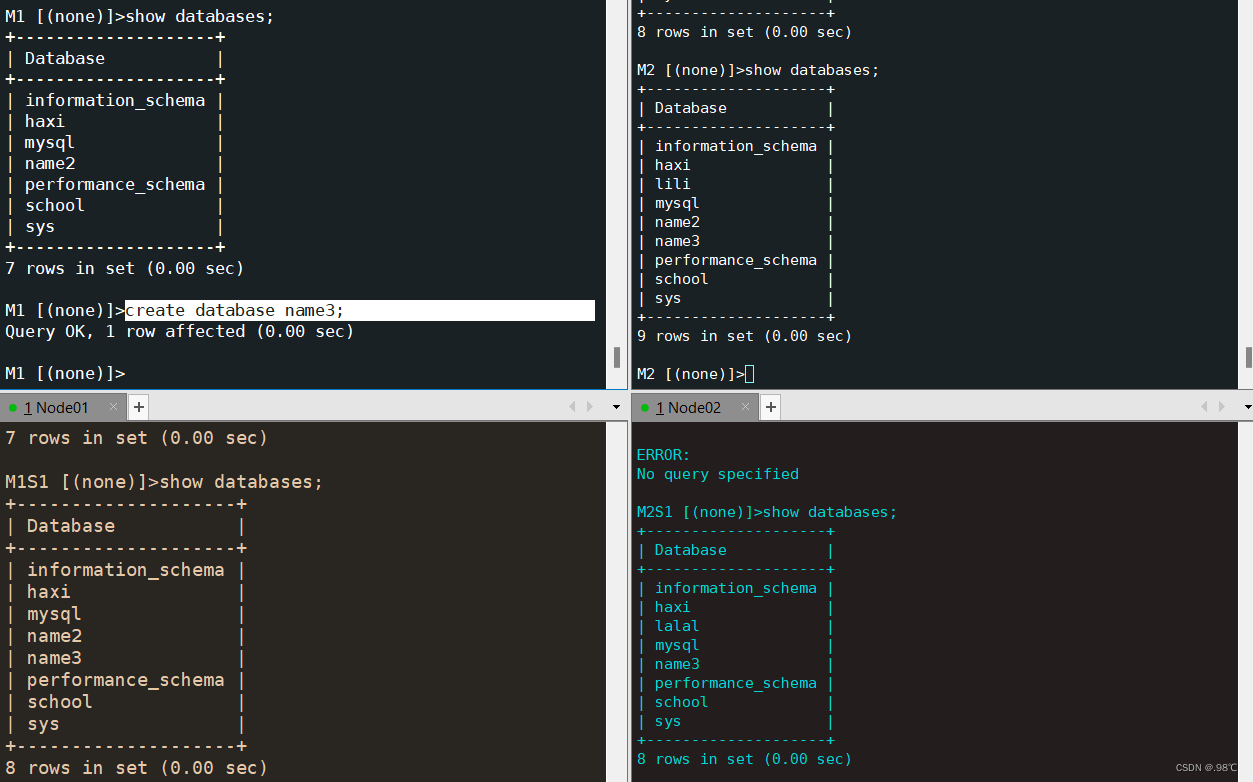The image size is (1253, 782).
Task: Click the 'lili' database row
Action: click(673, 184)
